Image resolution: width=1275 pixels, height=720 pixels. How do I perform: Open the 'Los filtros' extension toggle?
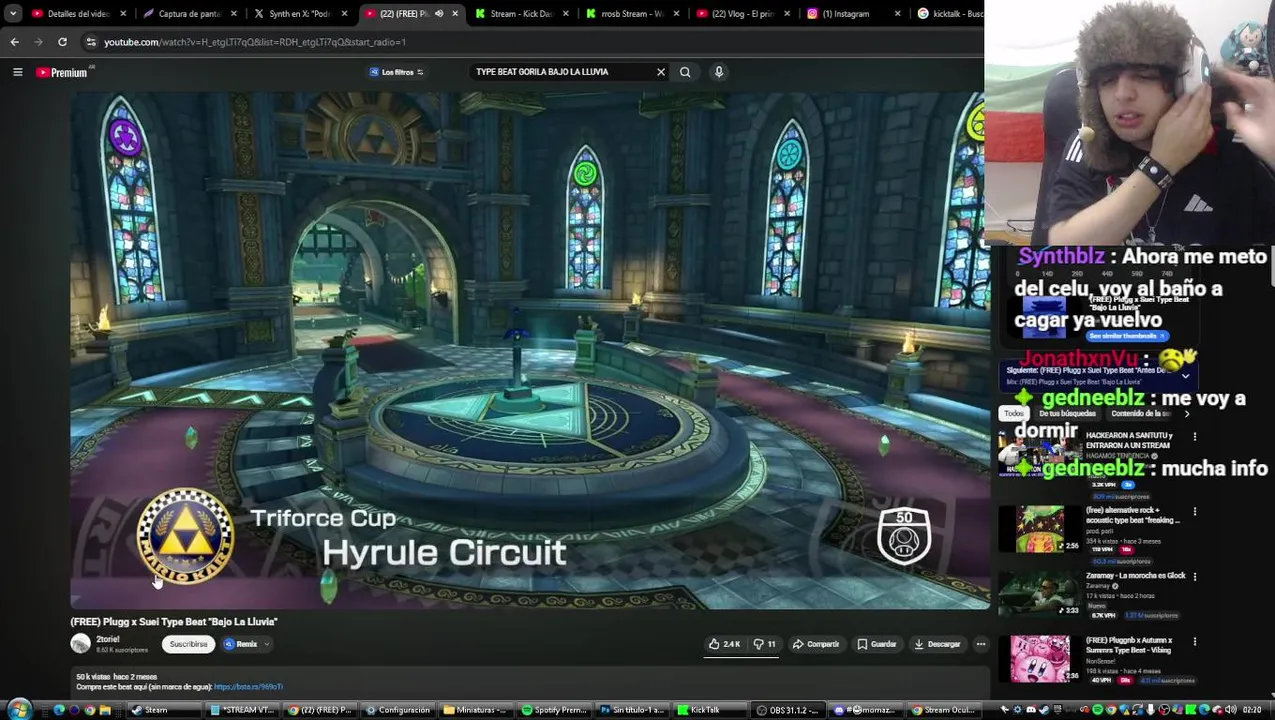(397, 72)
